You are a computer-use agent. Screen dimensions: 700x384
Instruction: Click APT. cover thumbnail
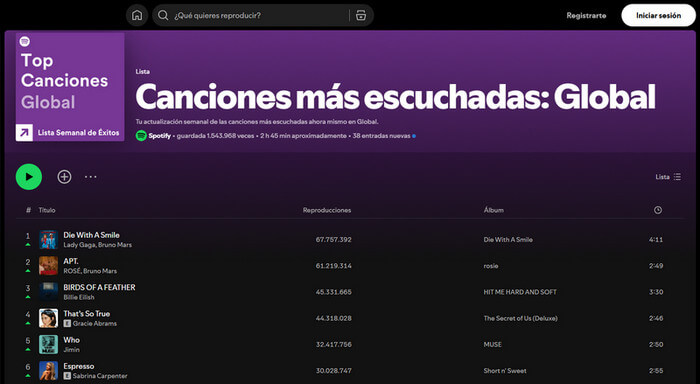click(x=48, y=266)
